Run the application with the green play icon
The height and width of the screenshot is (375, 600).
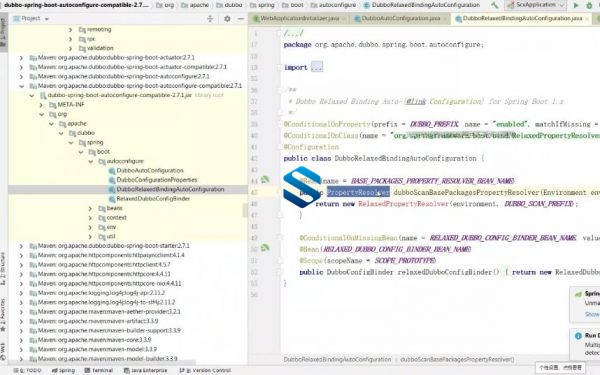pyautogui.click(x=576, y=5)
